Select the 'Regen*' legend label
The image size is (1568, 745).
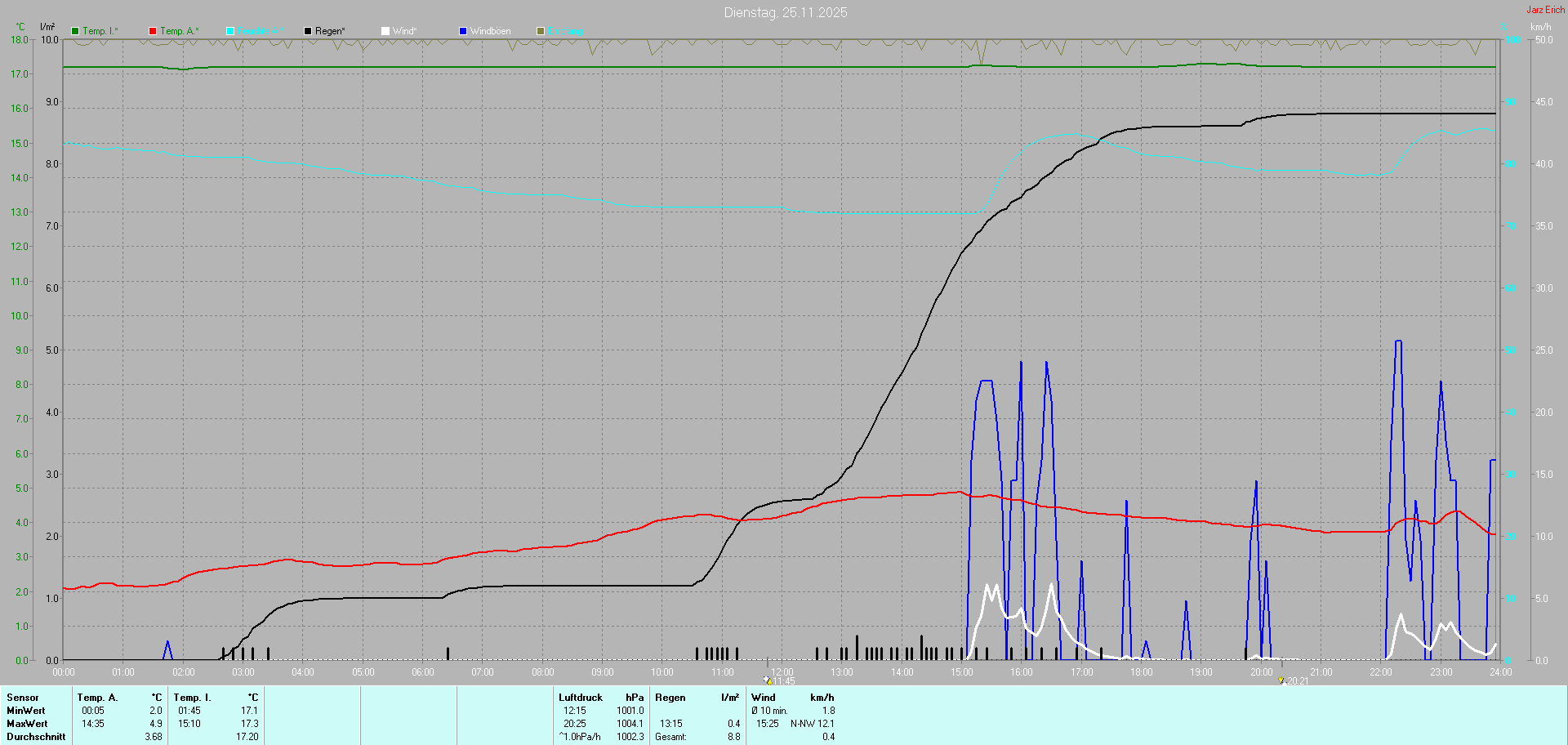coord(330,31)
